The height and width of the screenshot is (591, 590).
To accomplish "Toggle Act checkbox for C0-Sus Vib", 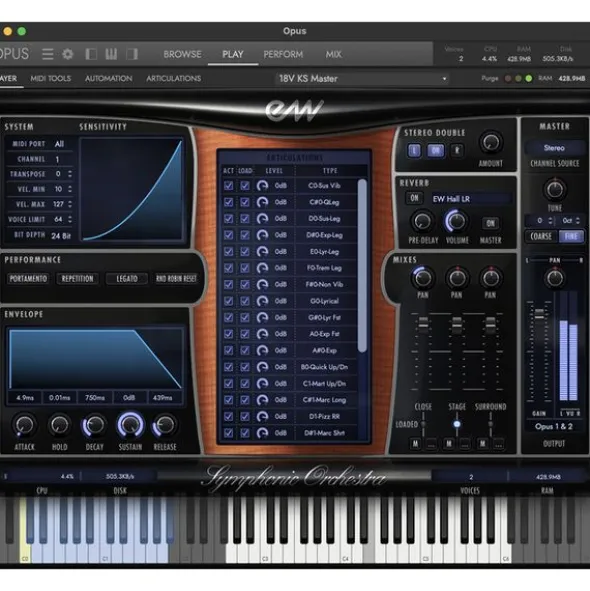I will (228, 186).
